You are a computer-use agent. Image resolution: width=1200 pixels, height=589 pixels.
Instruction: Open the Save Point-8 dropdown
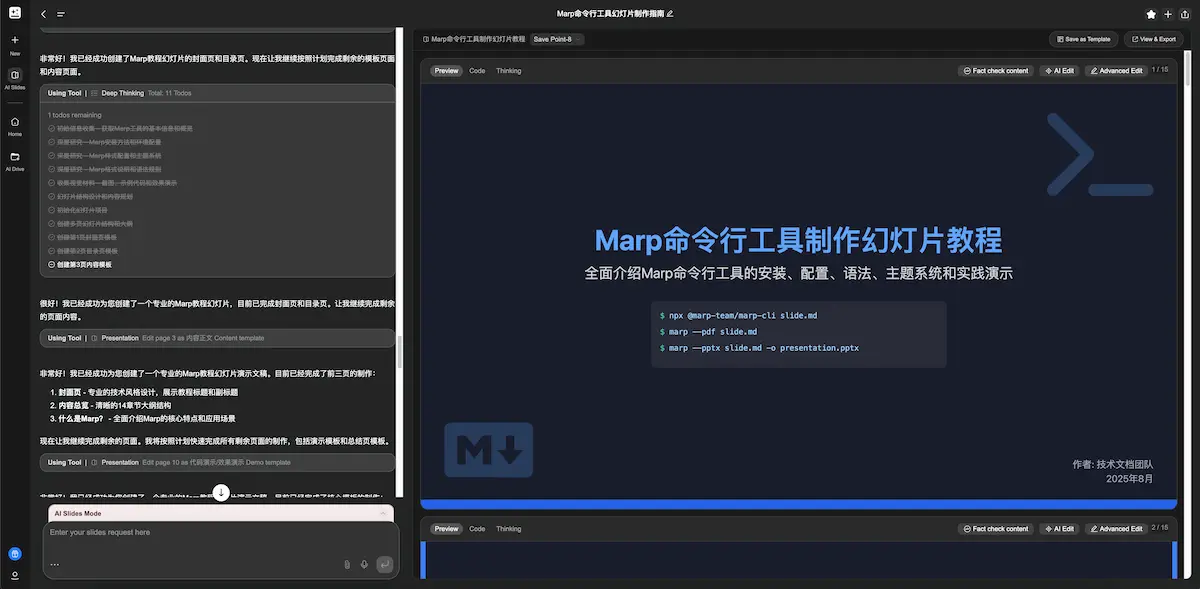pyautogui.click(x=556, y=39)
